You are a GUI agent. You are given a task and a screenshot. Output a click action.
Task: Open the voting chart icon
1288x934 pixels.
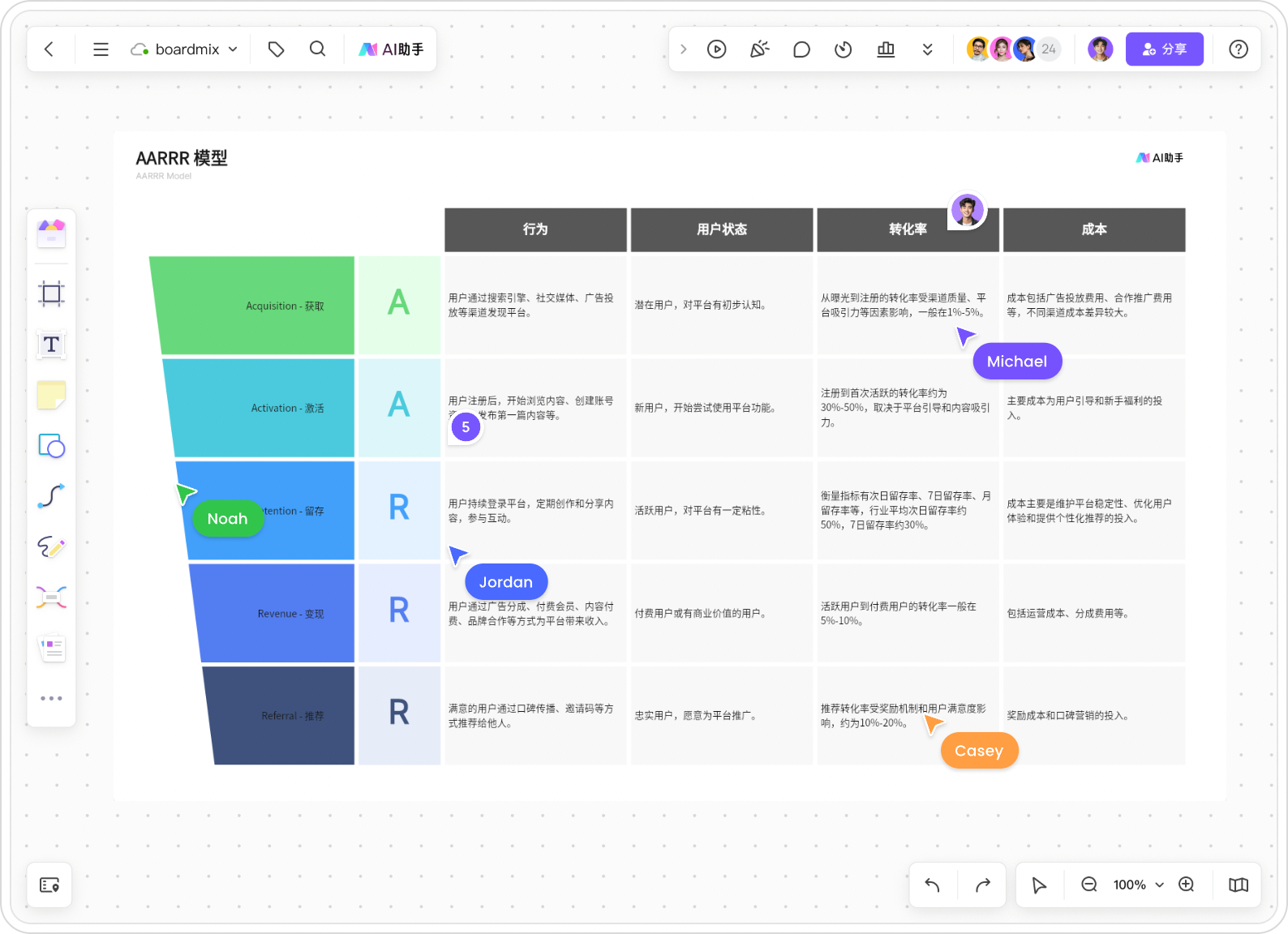(886, 49)
